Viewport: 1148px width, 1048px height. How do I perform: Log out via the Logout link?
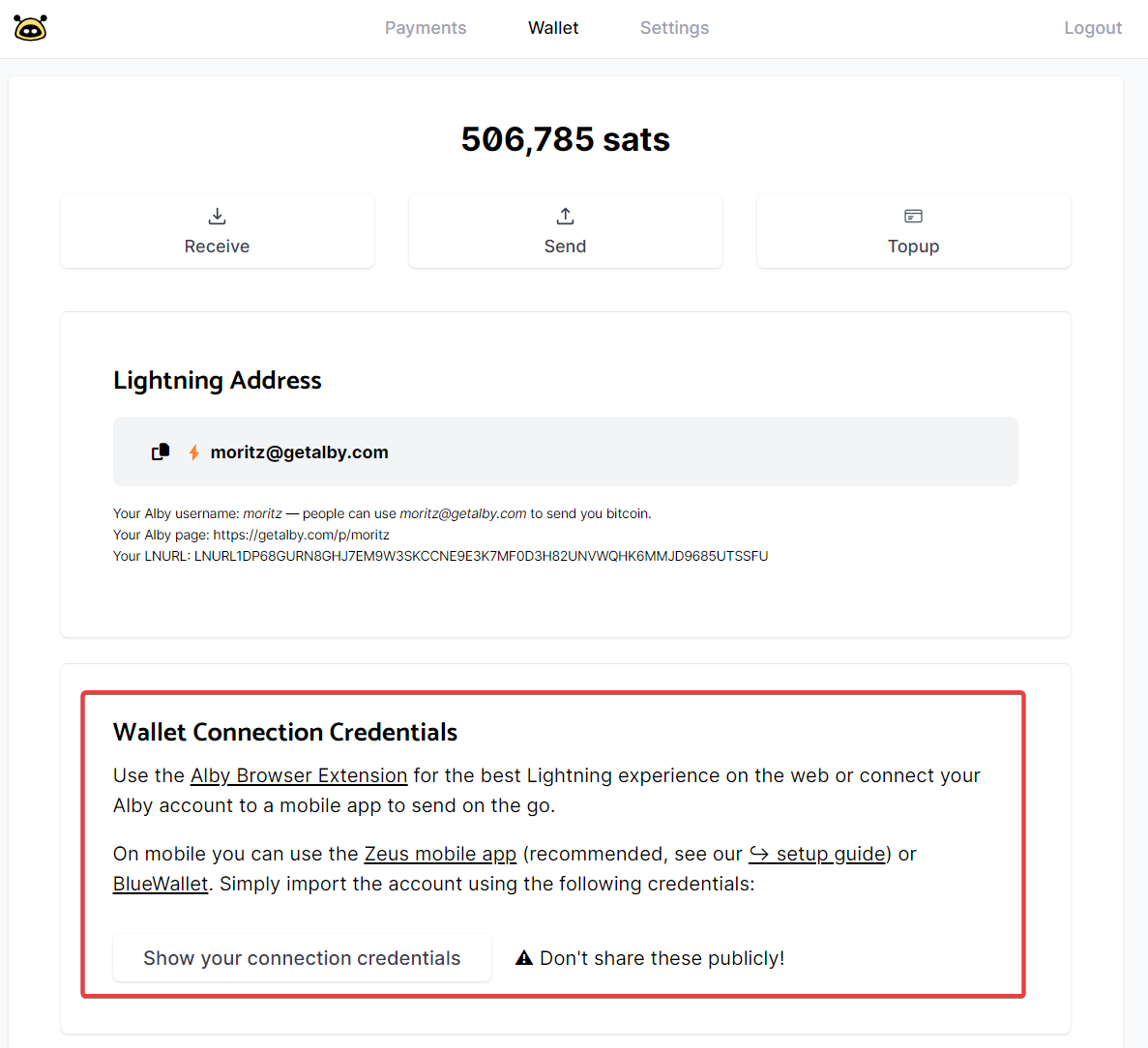click(1093, 28)
